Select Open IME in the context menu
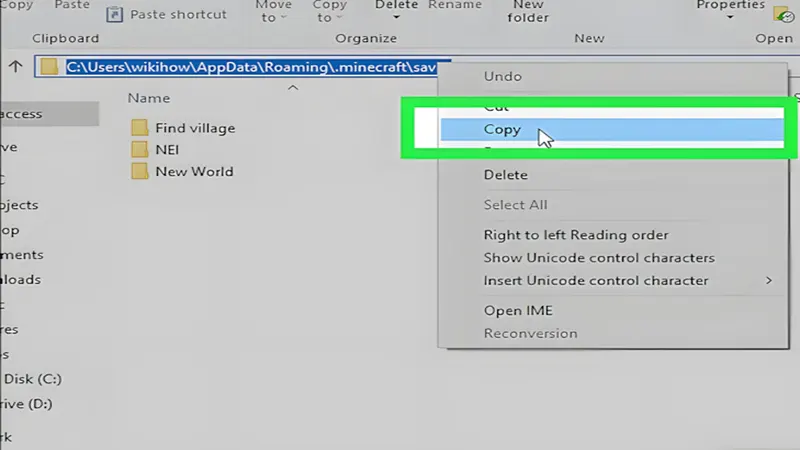Screen dimensions: 800x450 518,311
